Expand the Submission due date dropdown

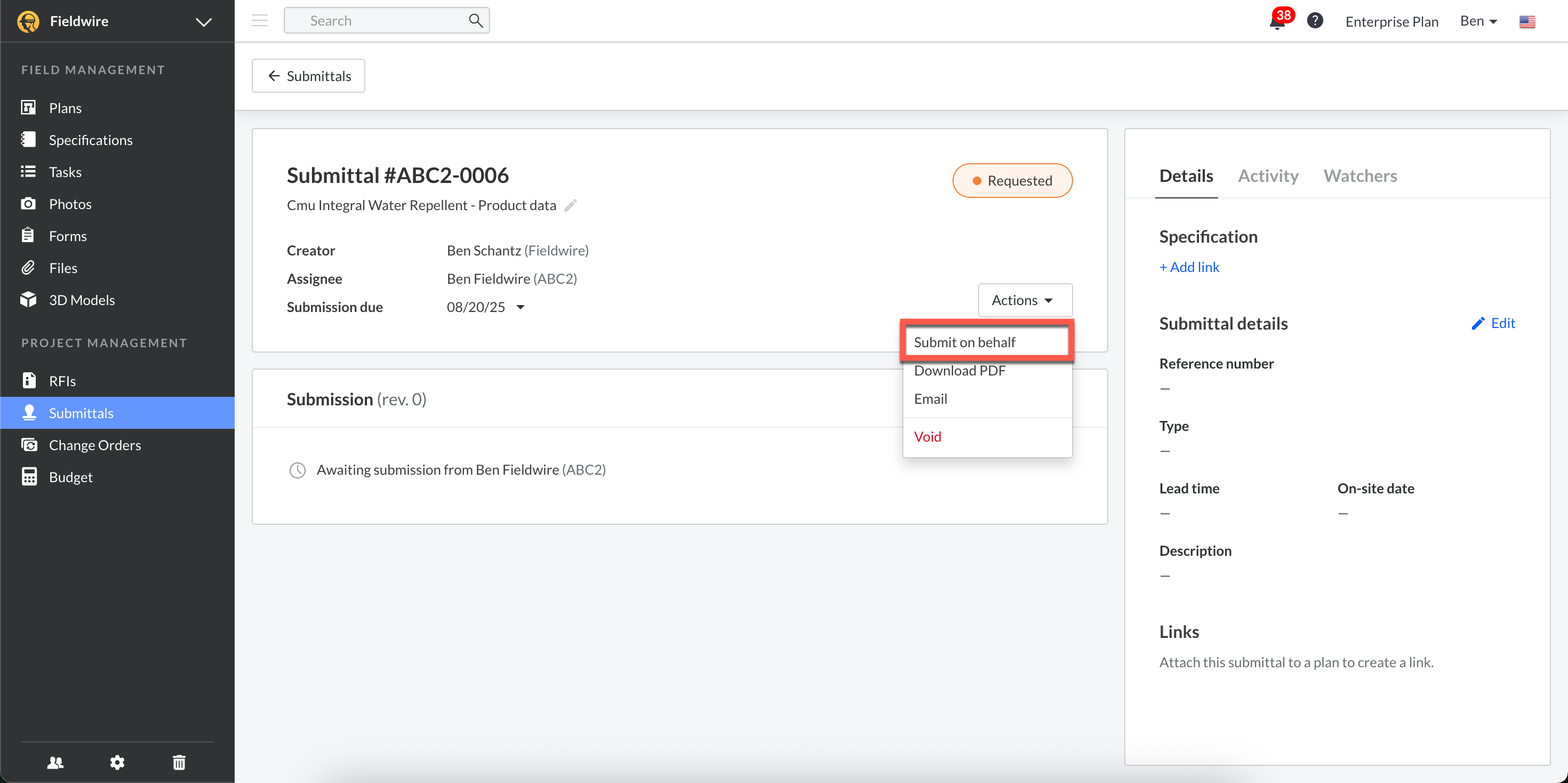click(521, 307)
